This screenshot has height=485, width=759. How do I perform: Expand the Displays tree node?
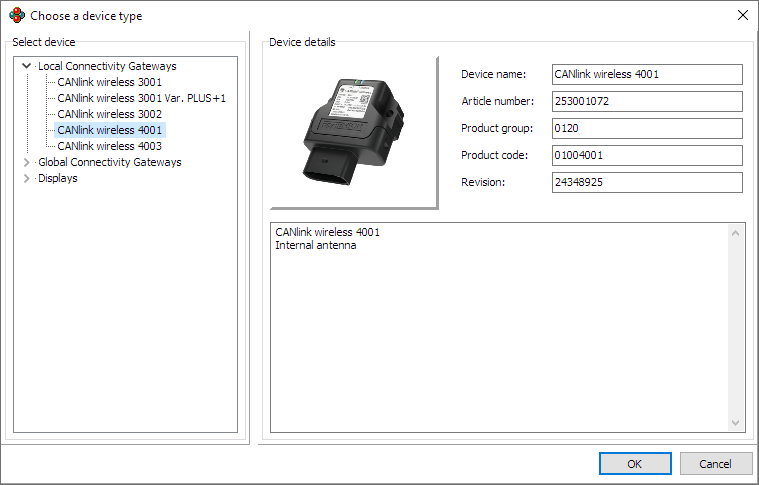coord(27,178)
